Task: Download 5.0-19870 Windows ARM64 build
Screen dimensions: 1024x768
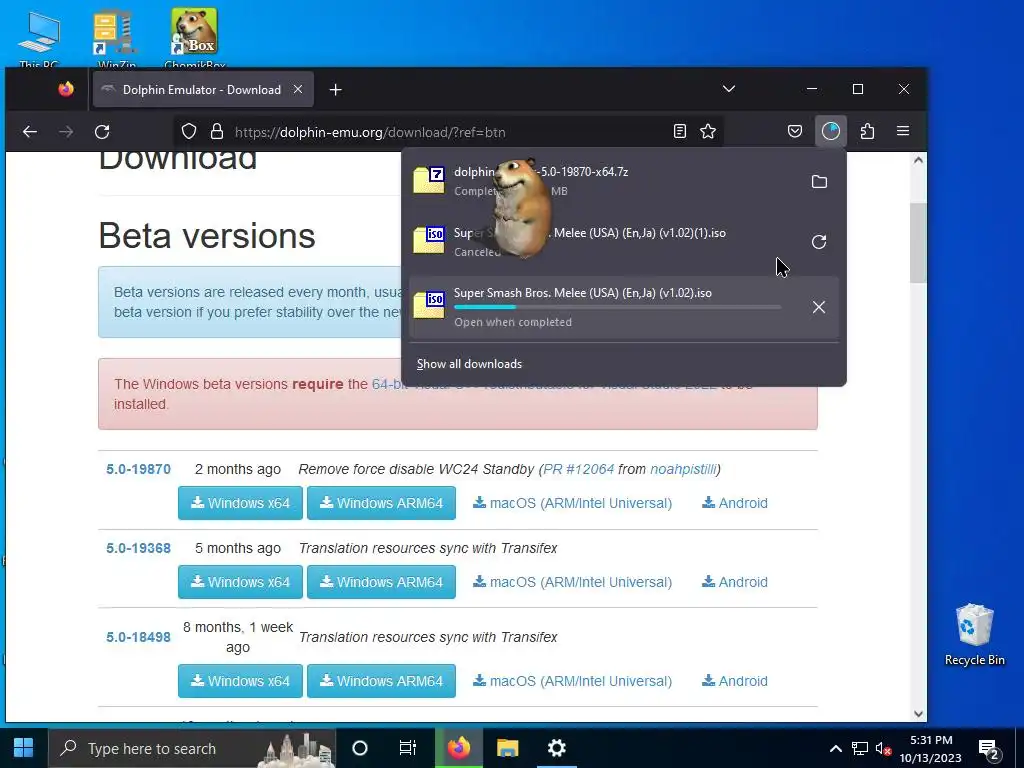Action: coord(381,503)
